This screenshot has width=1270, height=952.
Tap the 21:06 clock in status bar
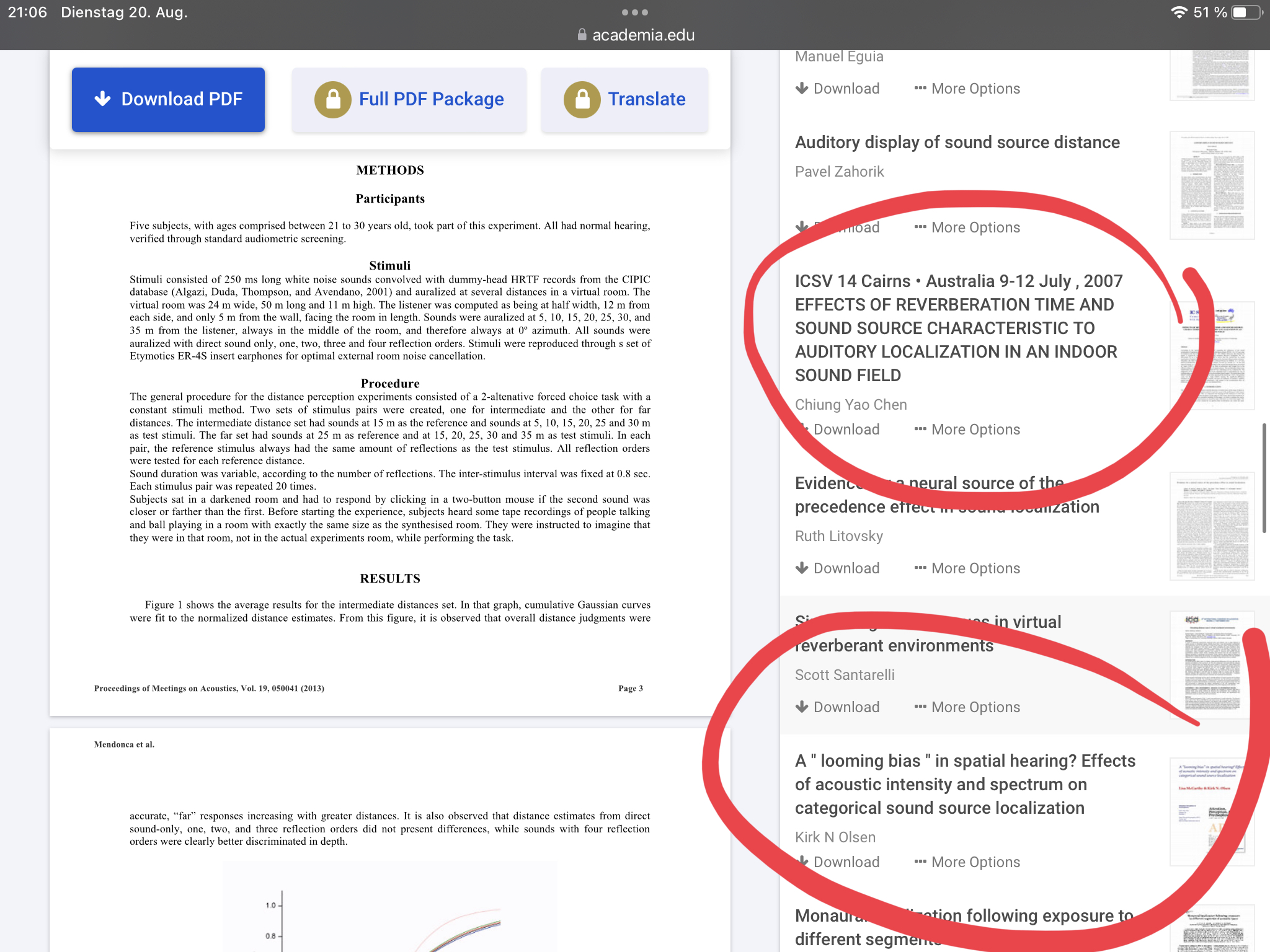point(27,12)
